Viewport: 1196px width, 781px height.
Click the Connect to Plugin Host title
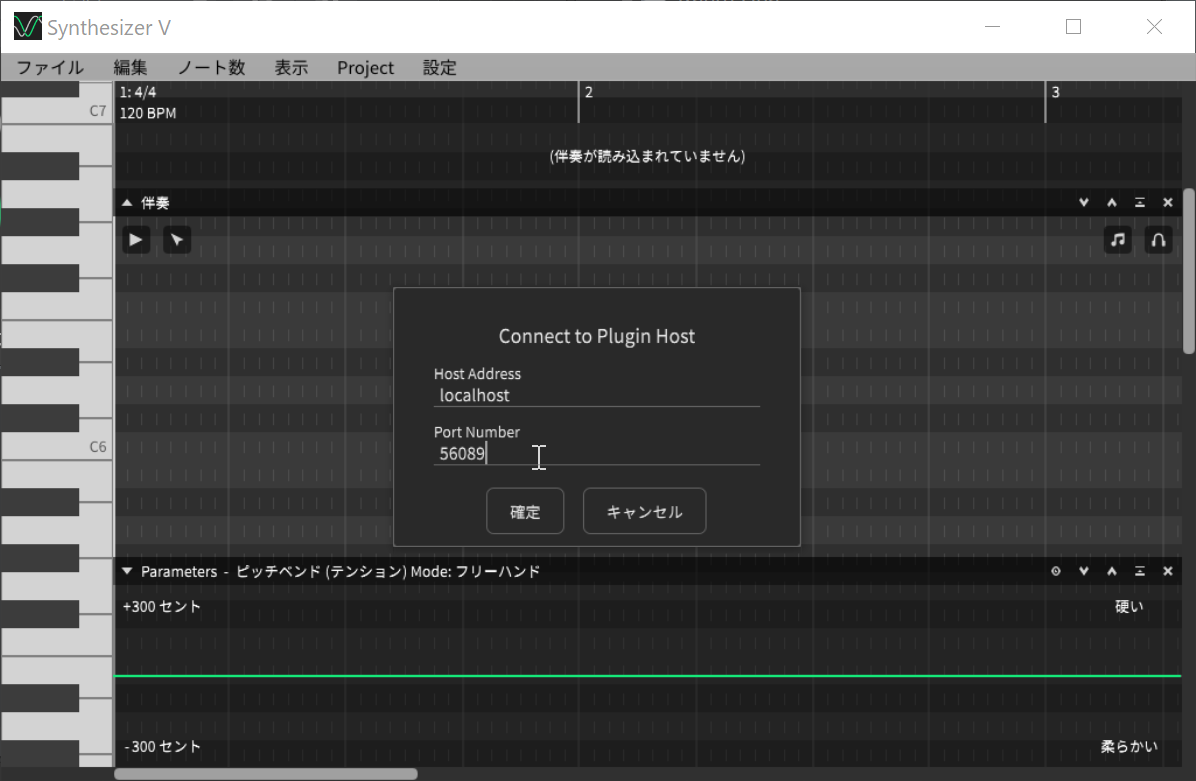click(596, 336)
